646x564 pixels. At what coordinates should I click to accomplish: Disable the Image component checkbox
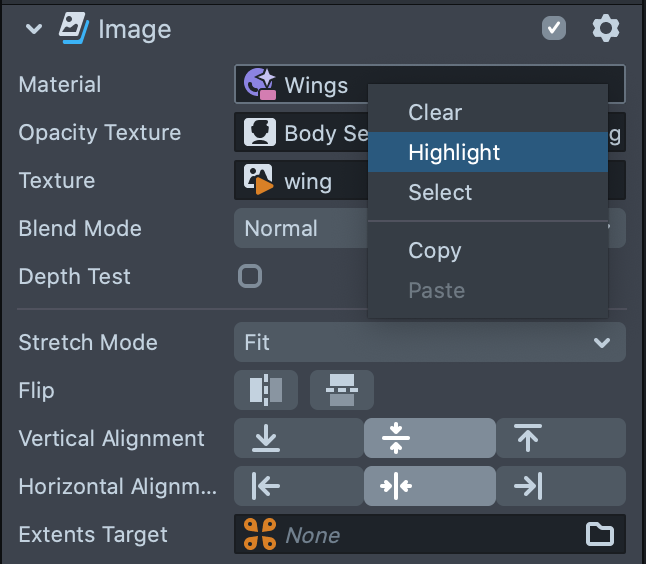554,28
